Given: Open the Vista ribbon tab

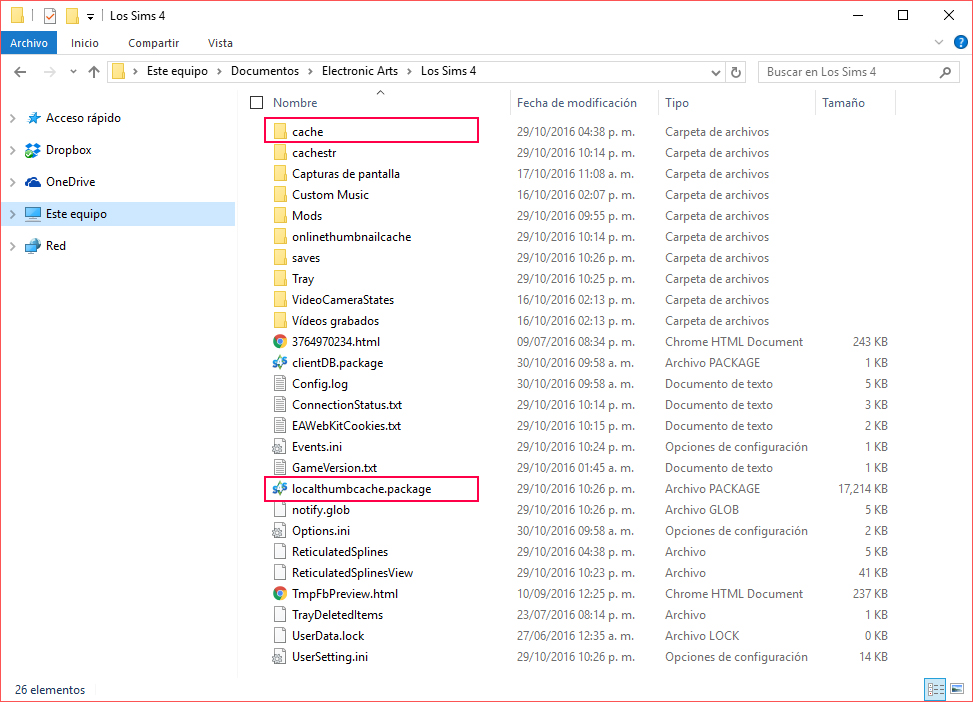Looking at the screenshot, I should click(x=220, y=43).
